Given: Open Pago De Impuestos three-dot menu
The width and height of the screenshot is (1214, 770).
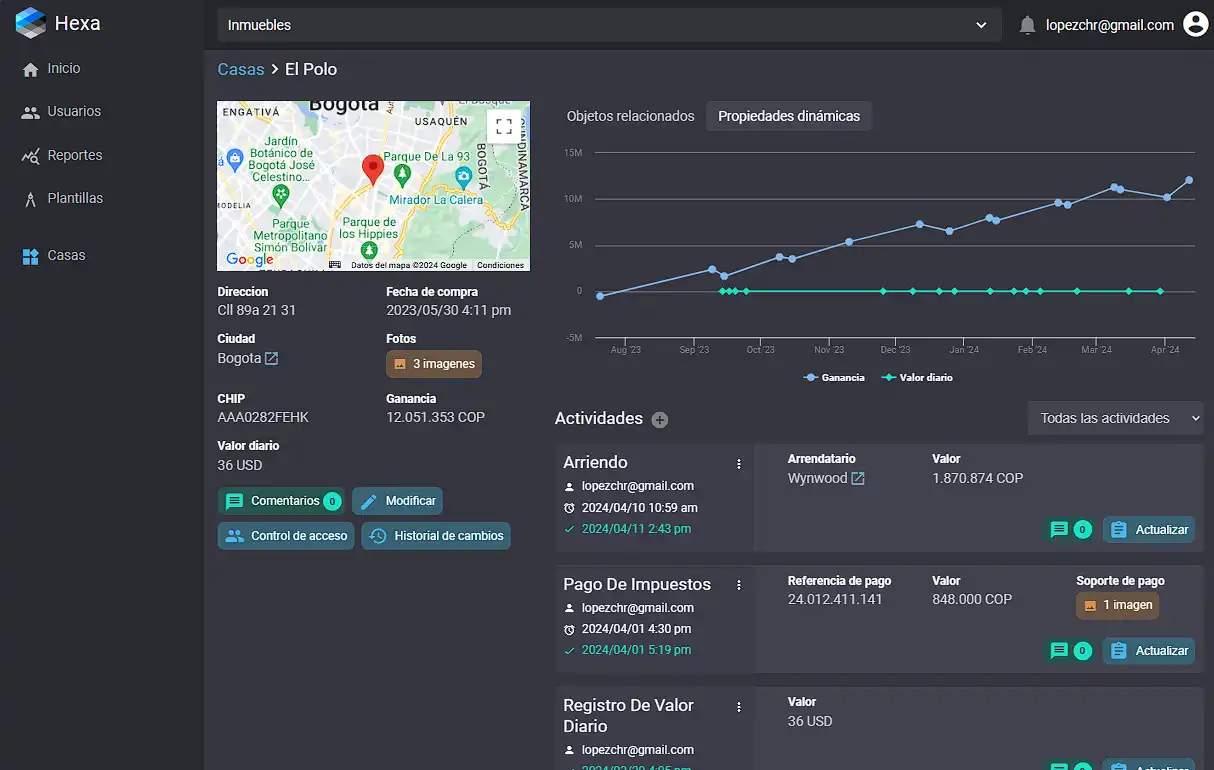Looking at the screenshot, I should 739,585.
